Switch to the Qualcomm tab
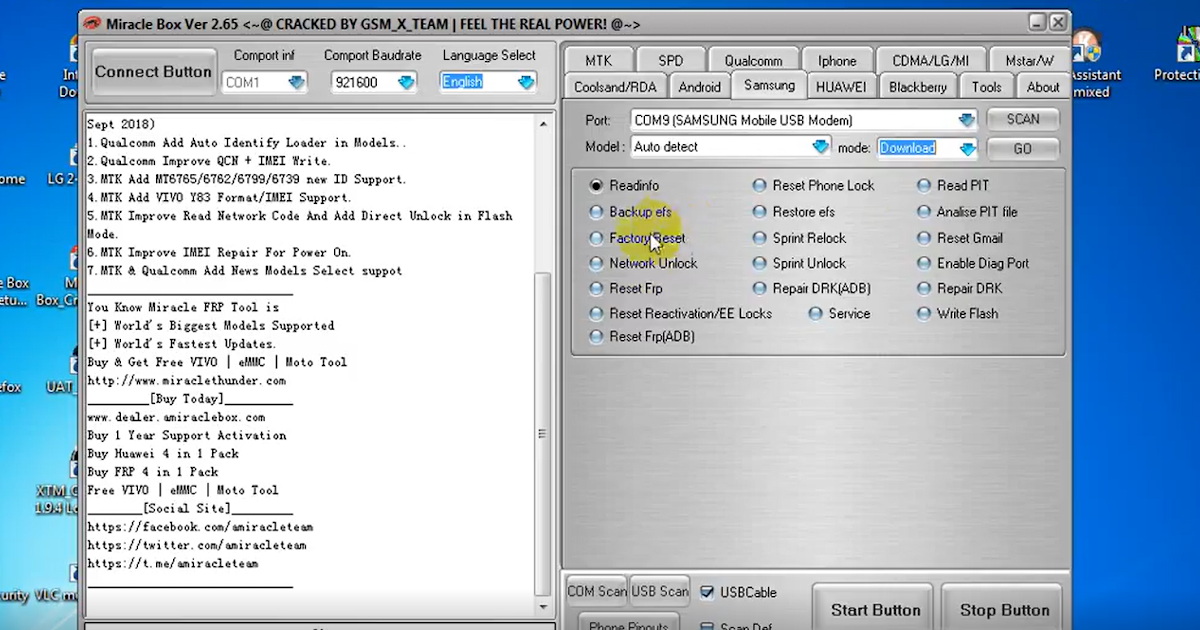The width and height of the screenshot is (1200, 630). (x=754, y=61)
